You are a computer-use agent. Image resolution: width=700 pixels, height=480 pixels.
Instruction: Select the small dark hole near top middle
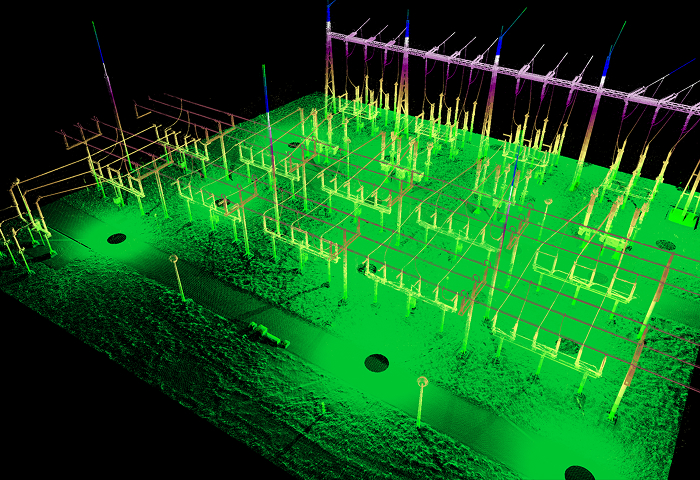tap(293, 144)
